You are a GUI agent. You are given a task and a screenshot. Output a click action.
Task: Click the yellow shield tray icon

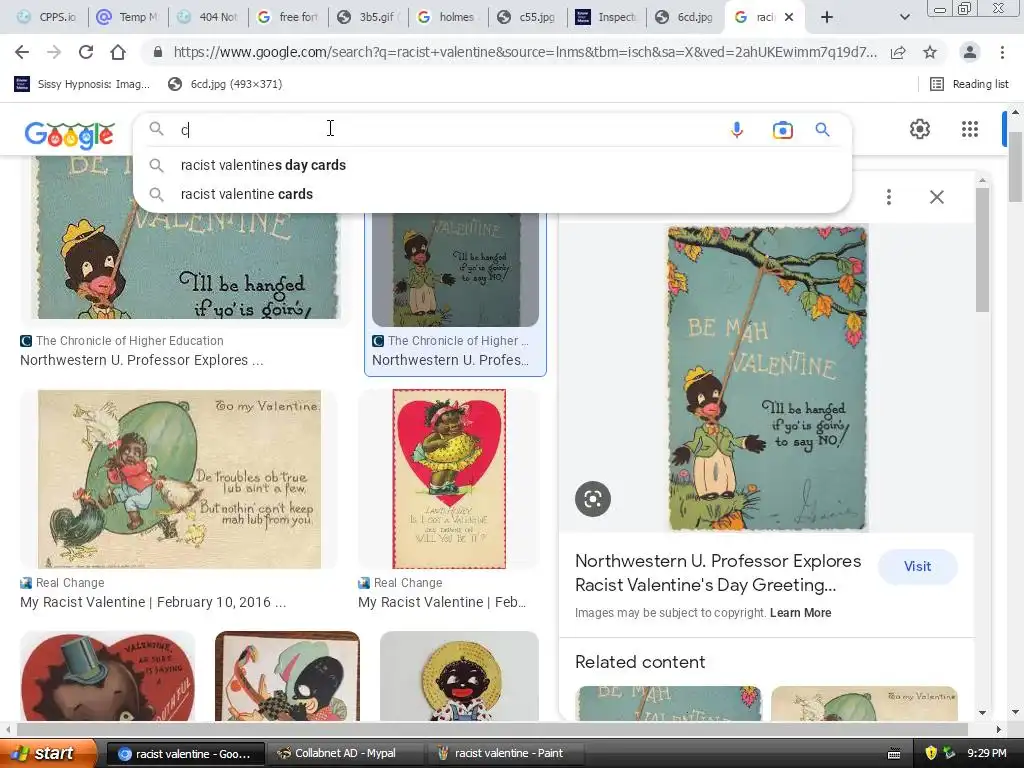click(x=931, y=753)
